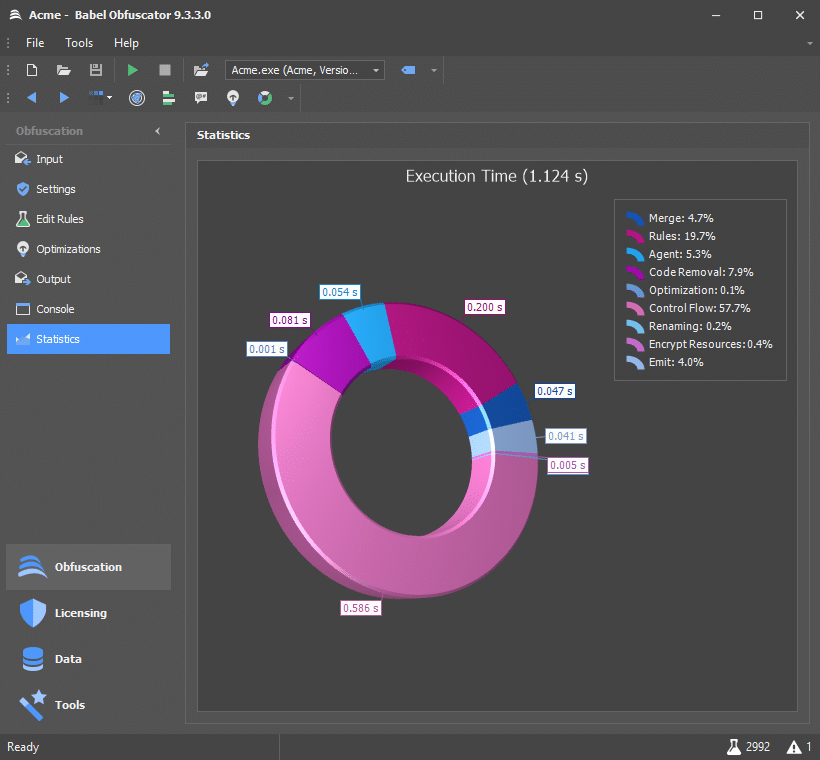820x760 pixels.
Task: Click the warning triangle in the status bar
Action: [794, 747]
